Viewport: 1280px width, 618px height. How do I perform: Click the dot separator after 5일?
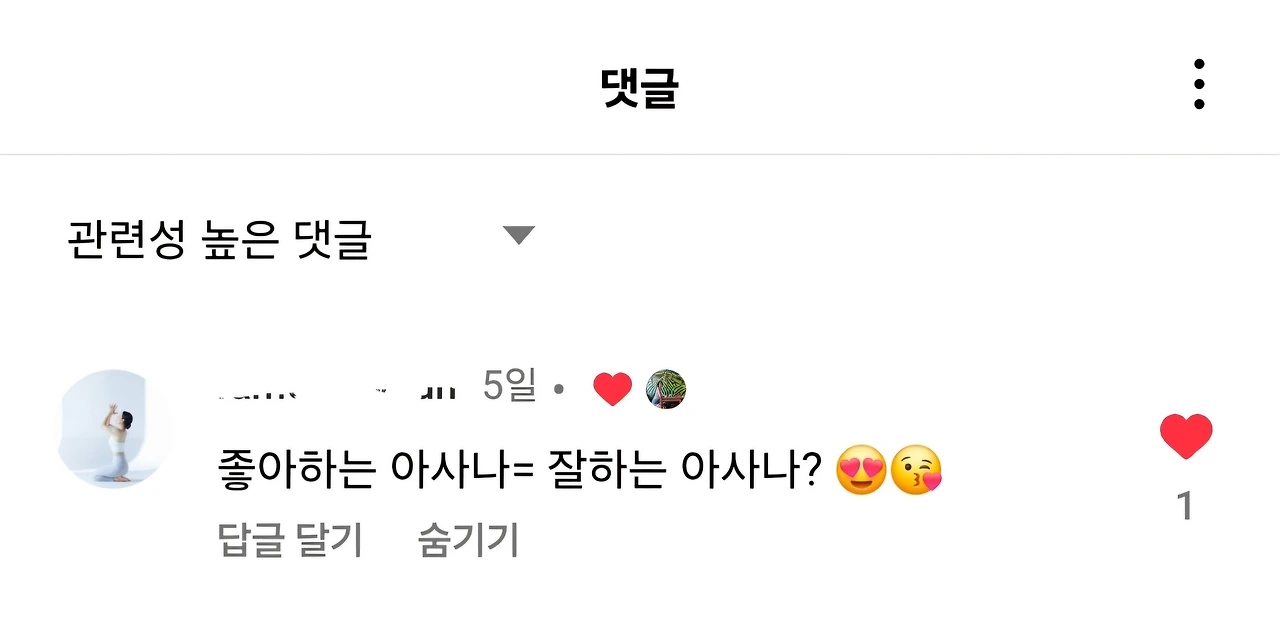[x=559, y=389]
